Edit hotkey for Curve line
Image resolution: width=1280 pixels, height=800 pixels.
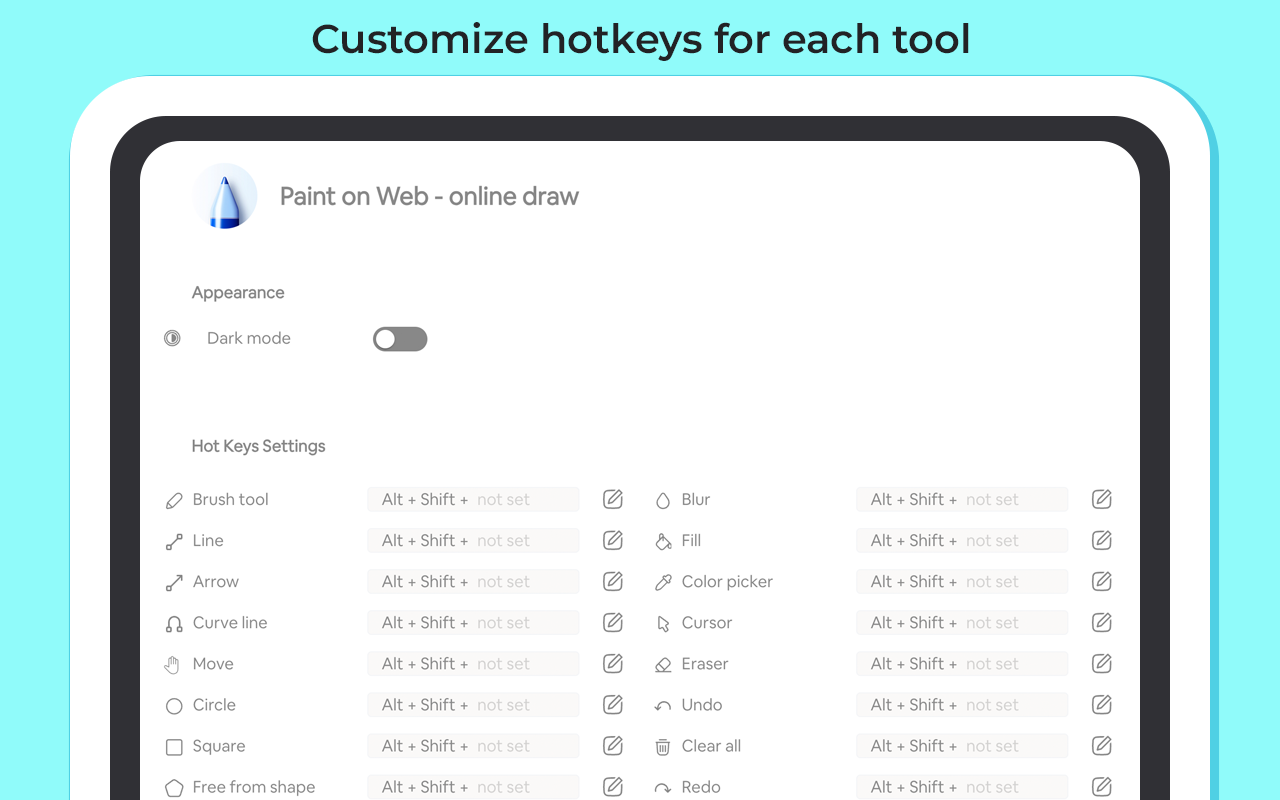point(613,622)
